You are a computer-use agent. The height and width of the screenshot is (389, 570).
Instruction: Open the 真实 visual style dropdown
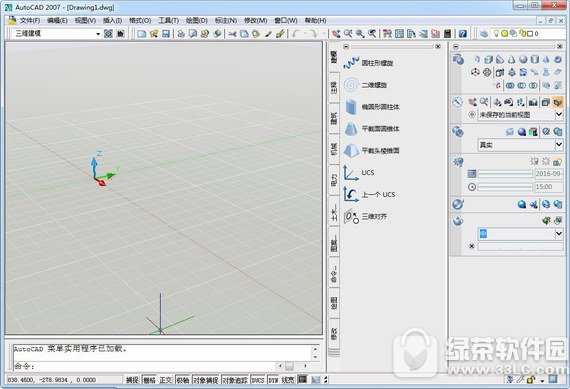point(559,145)
